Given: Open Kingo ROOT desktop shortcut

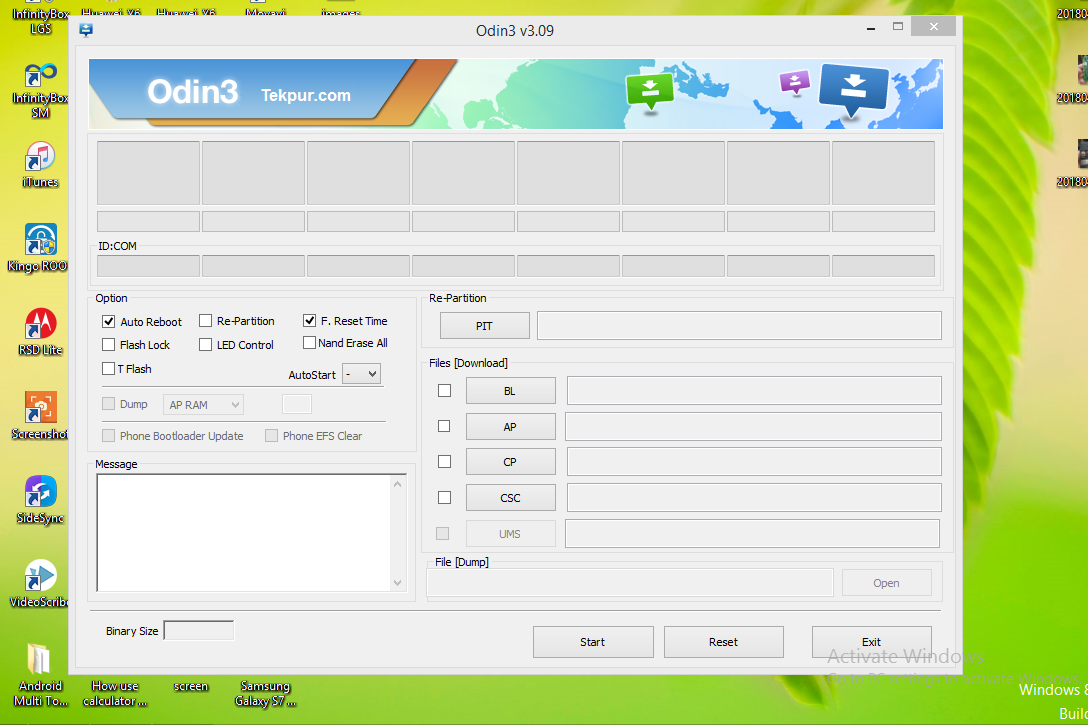Looking at the screenshot, I should (40, 248).
